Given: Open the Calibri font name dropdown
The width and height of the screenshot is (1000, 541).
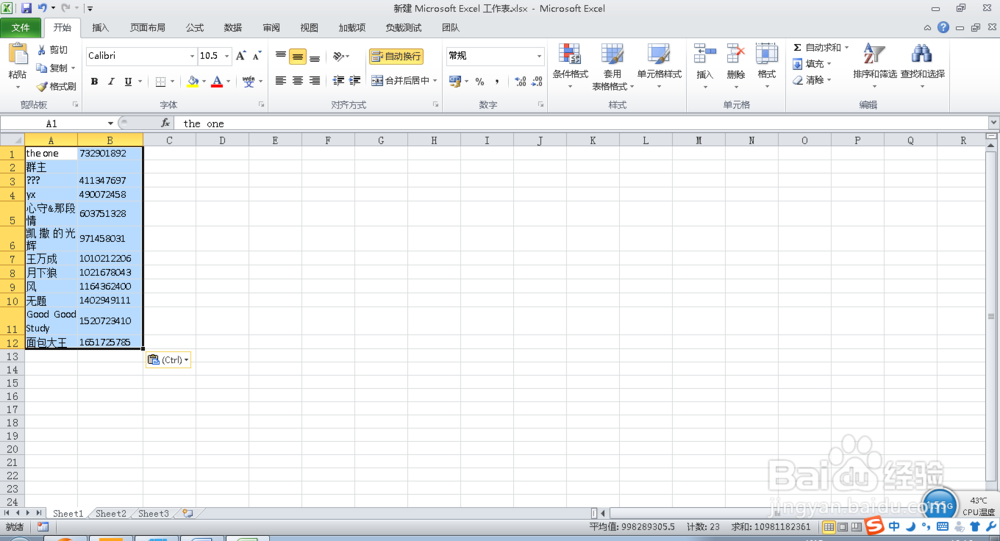Looking at the screenshot, I should (192, 56).
